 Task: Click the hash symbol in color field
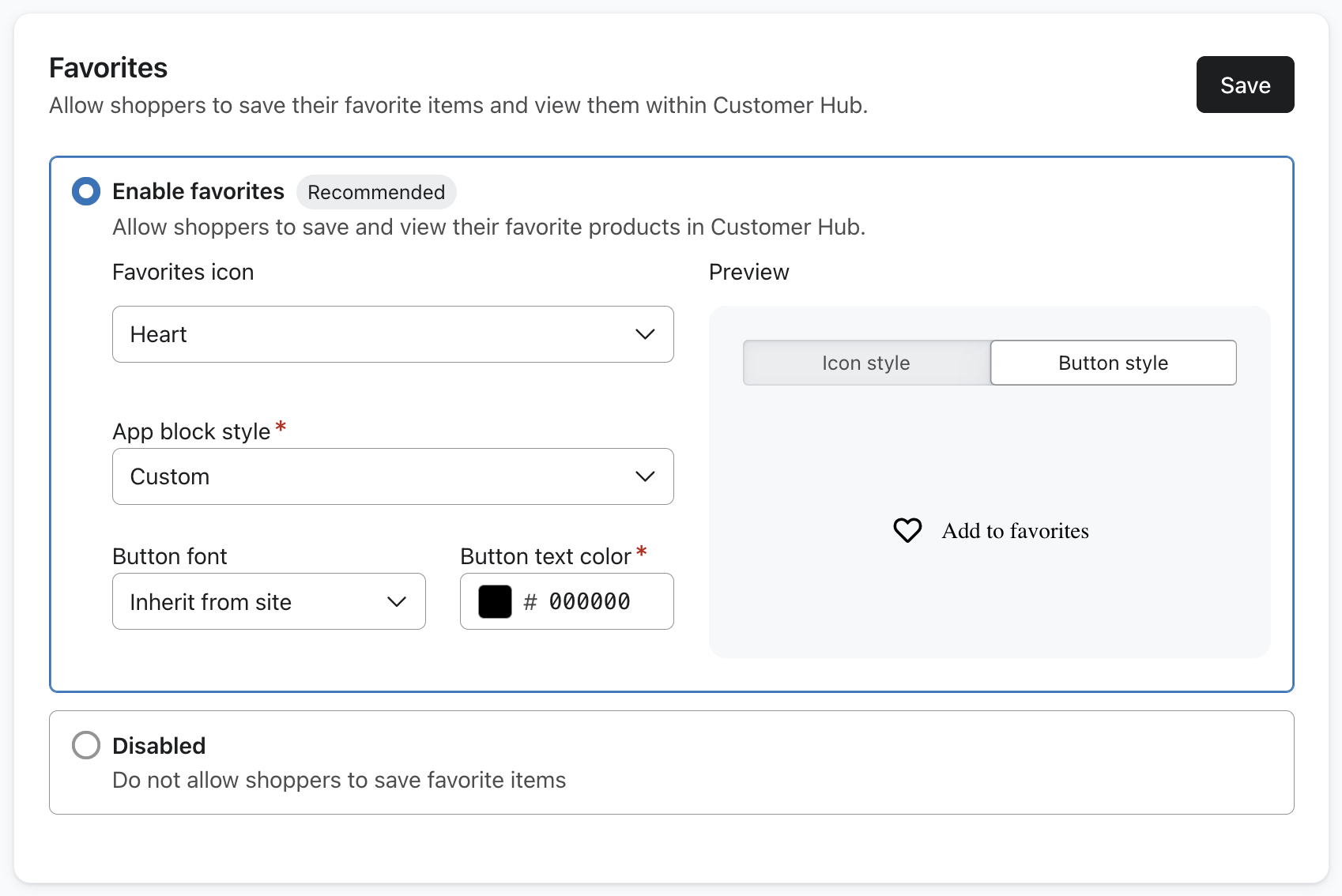click(x=530, y=602)
